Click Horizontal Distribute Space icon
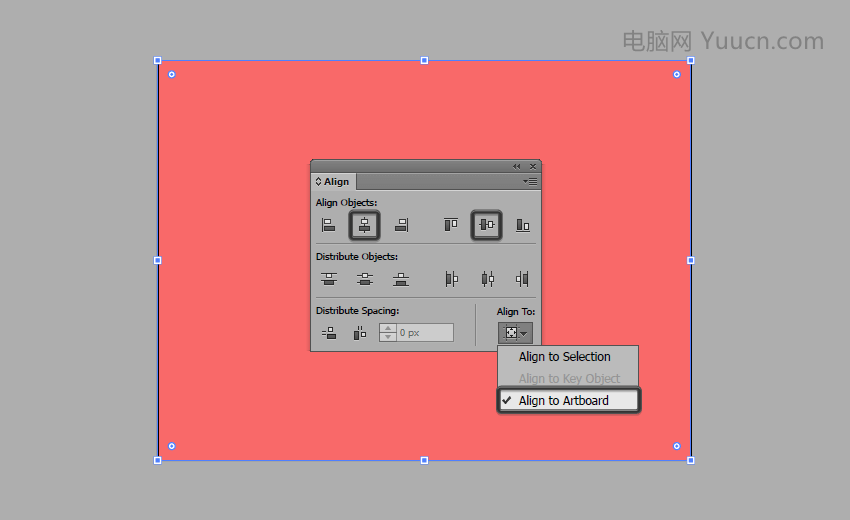 (359, 333)
